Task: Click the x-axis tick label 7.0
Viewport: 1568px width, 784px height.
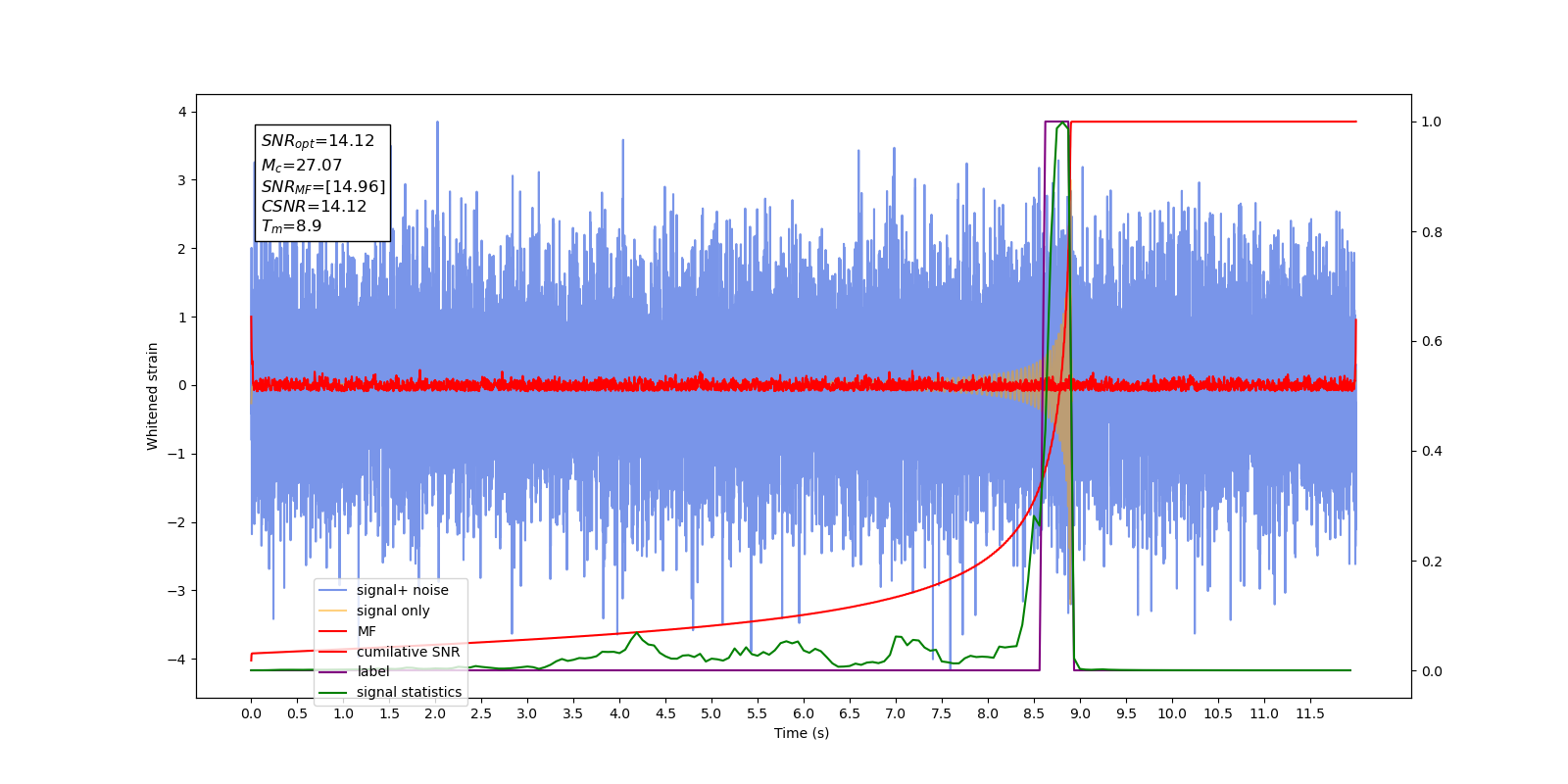Action: coord(896,713)
